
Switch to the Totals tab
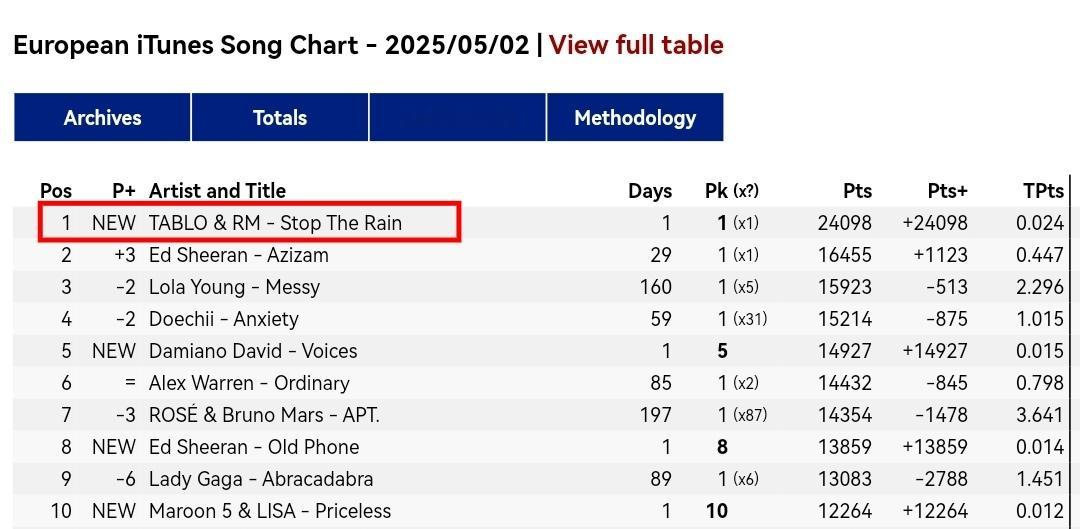coord(280,117)
